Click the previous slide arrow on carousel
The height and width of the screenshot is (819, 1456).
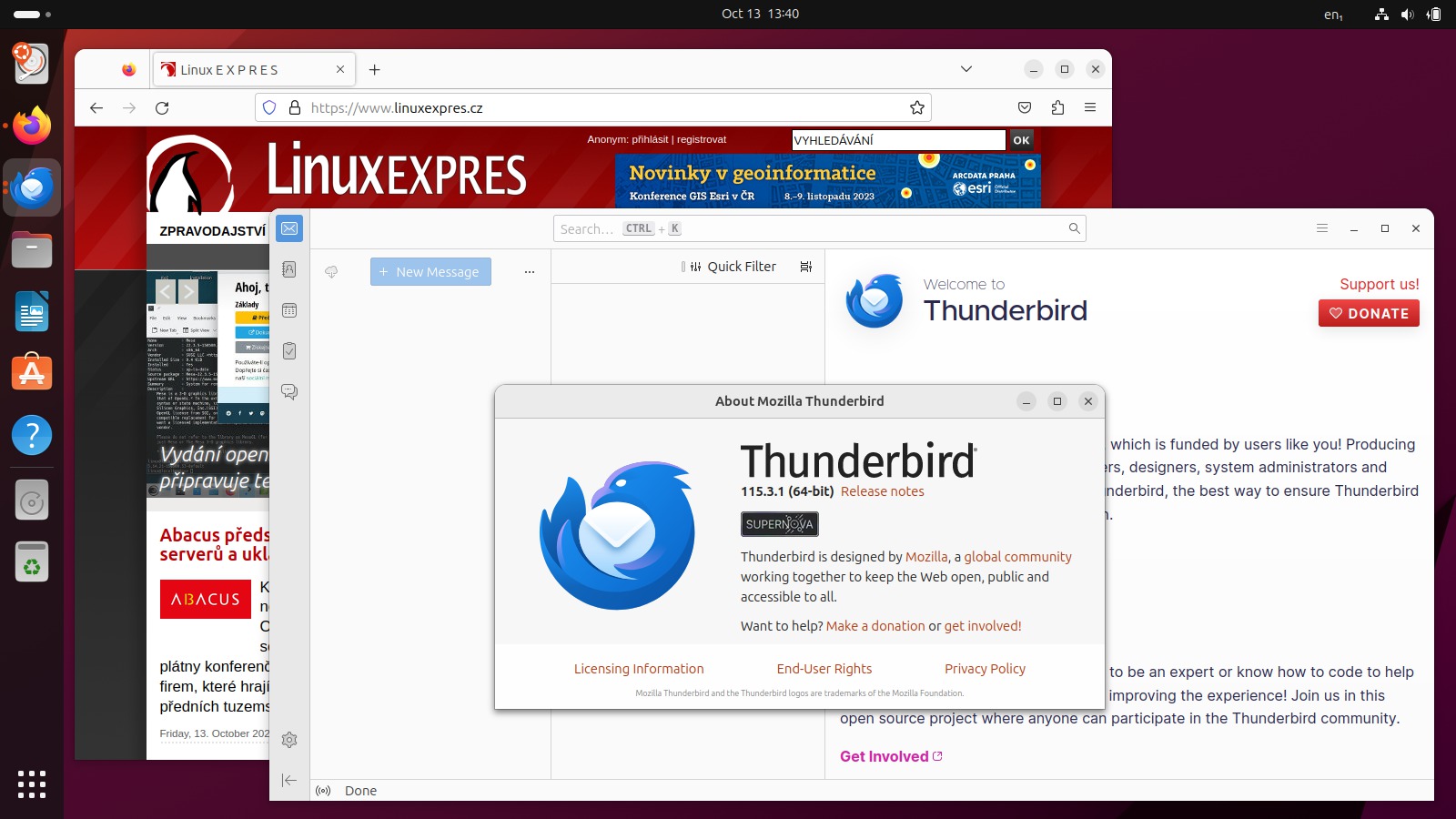(x=165, y=292)
